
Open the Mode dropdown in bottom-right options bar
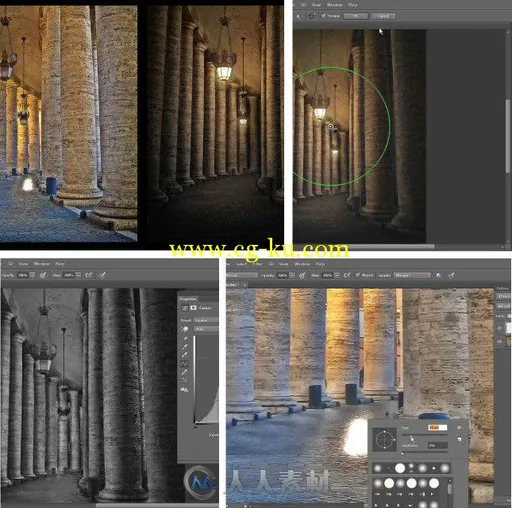click(241, 275)
